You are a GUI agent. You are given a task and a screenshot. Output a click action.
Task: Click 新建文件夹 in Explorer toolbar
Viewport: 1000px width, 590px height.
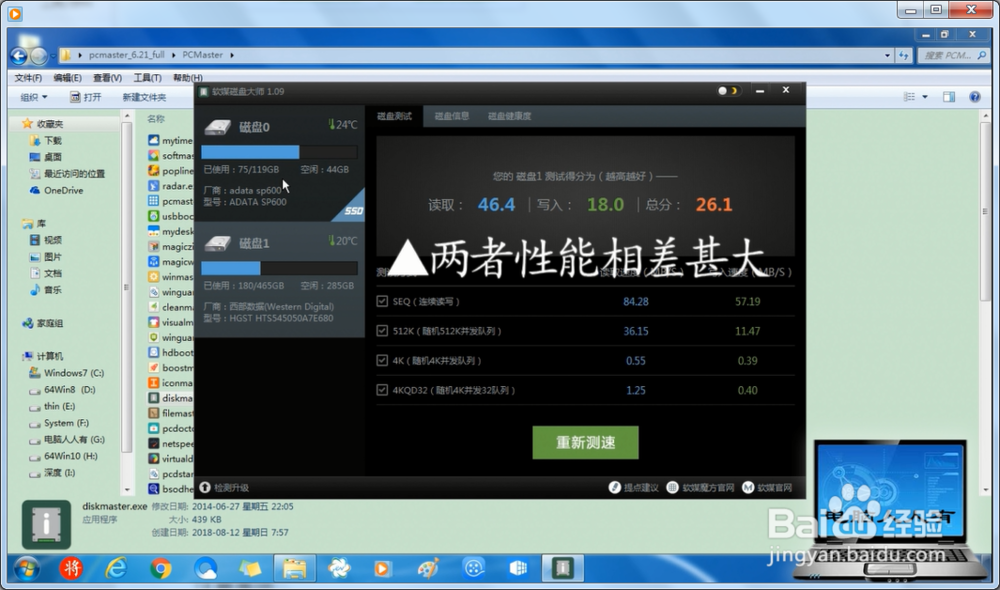(144, 97)
